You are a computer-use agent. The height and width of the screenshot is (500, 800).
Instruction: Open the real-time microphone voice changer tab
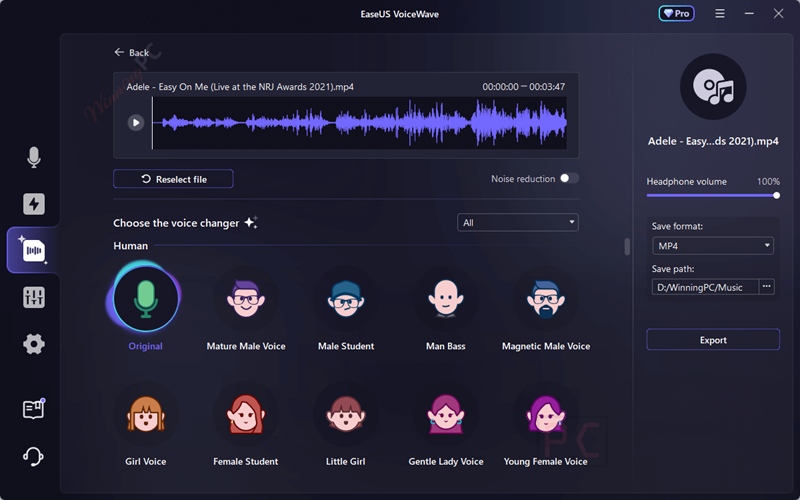(x=34, y=157)
